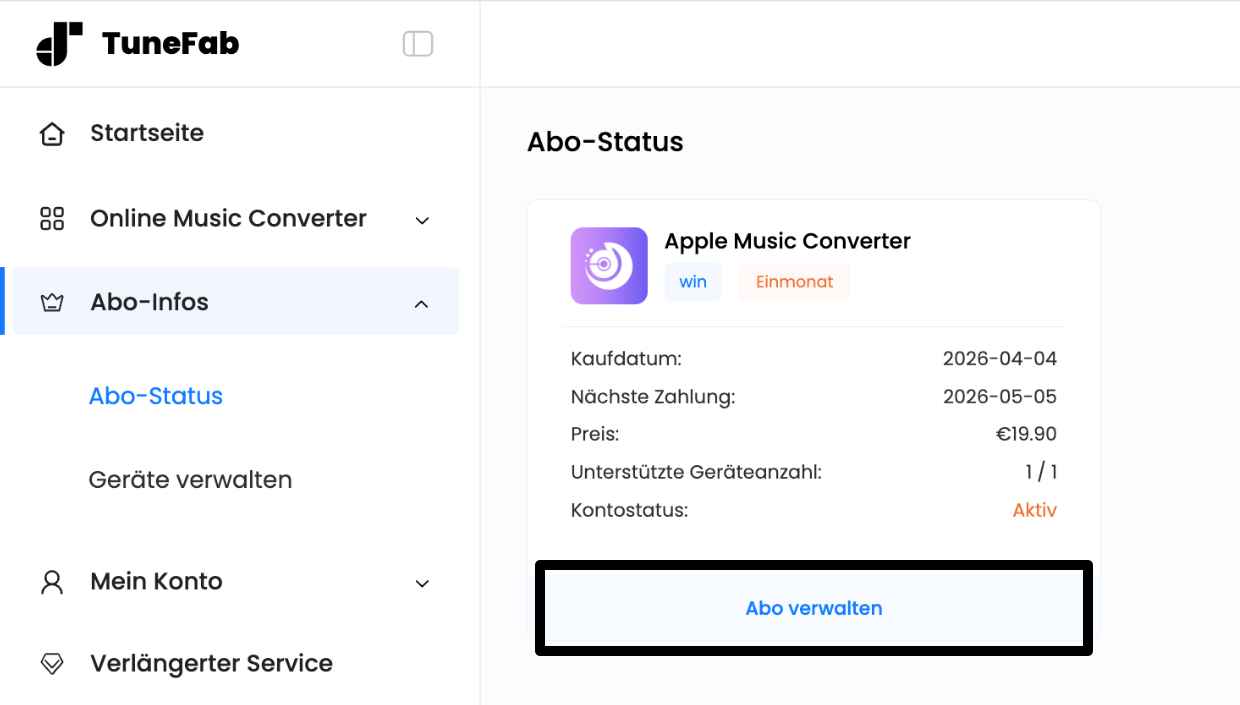This screenshot has width=1240, height=705.
Task: Expand the Online Music Converter chevron
Action: tap(422, 220)
